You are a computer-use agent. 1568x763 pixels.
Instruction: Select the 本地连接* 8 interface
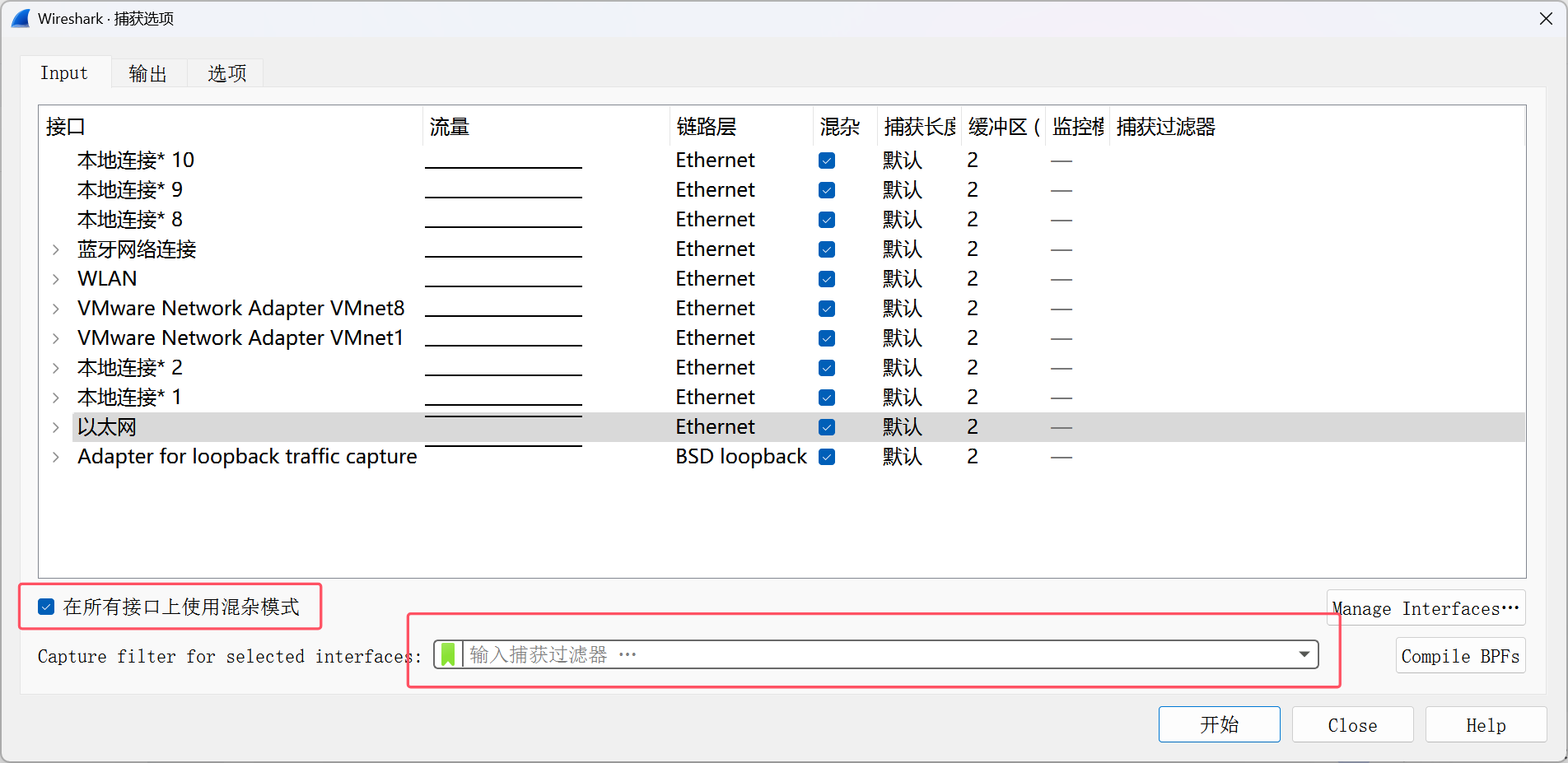pyautogui.click(x=130, y=220)
